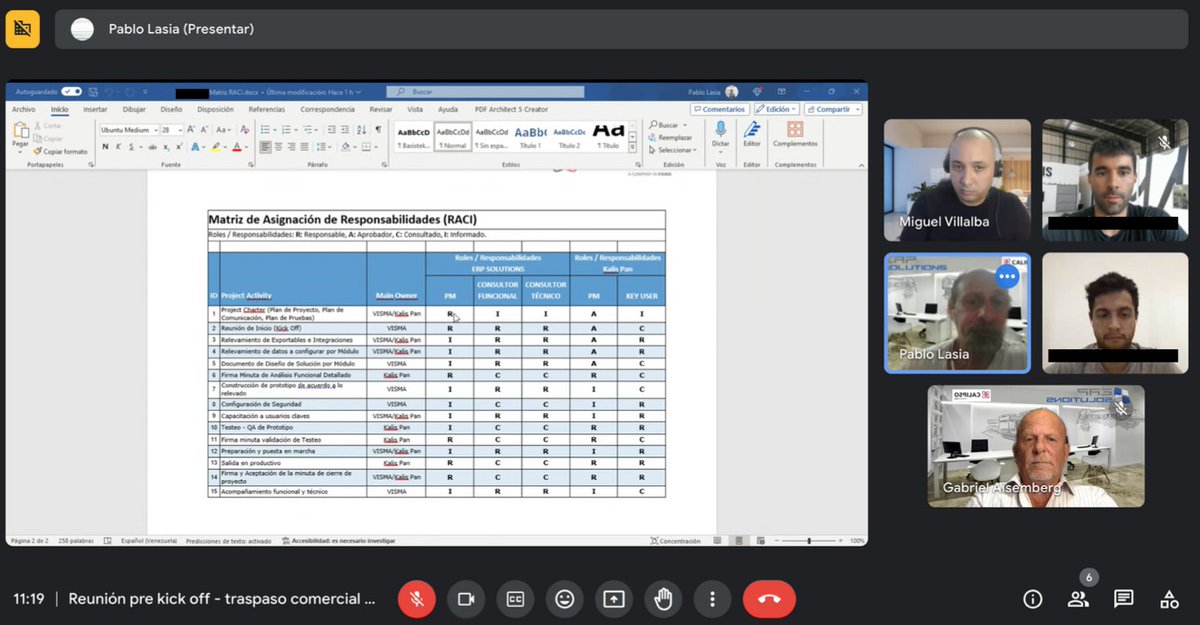Image resolution: width=1200 pixels, height=625 pixels.
Task: Mute the microphone in Meet
Action: [417, 599]
